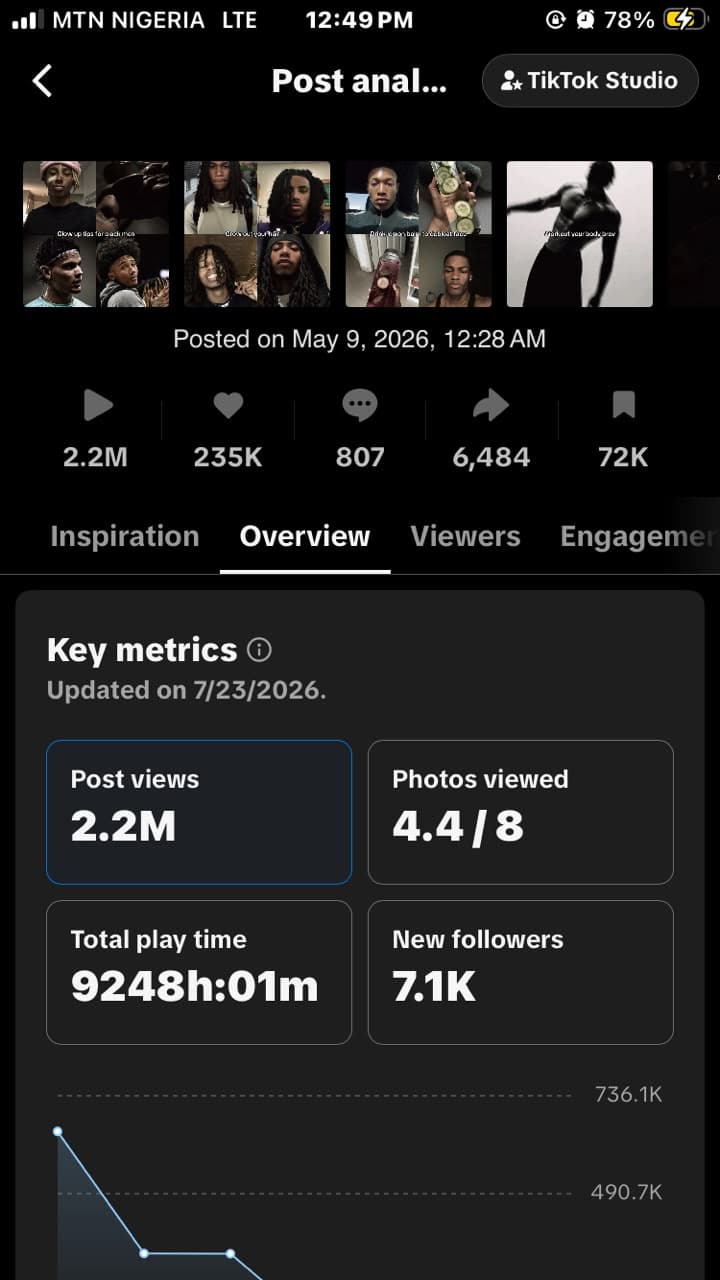The height and width of the screenshot is (1280, 720).
Task: Tap the back arrow icon
Action: point(42,80)
